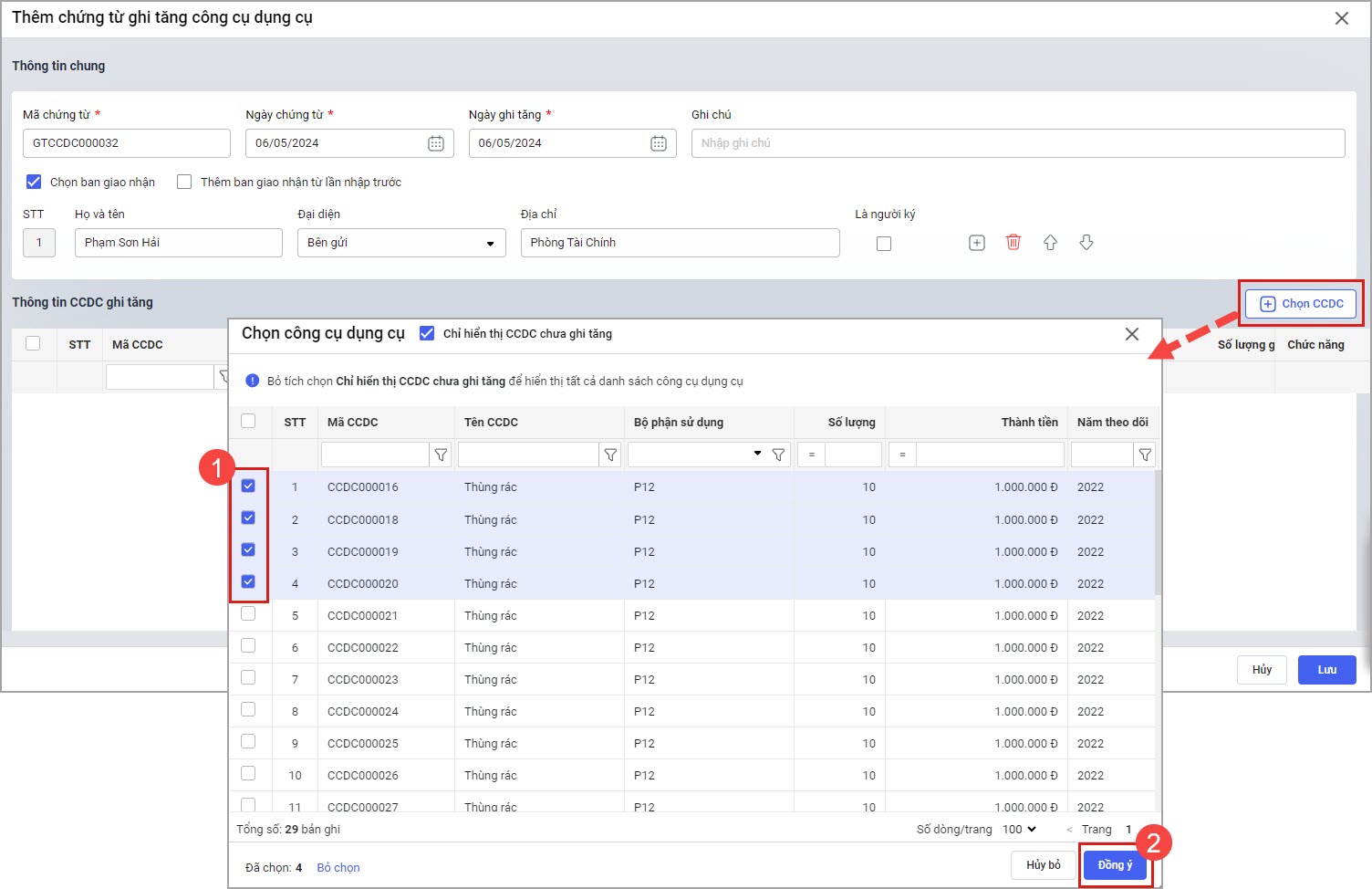Image resolution: width=1372 pixels, height=889 pixels.
Task: Open the Ngày chứng từ calendar picker
Action: pyautogui.click(x=436, y=143)
